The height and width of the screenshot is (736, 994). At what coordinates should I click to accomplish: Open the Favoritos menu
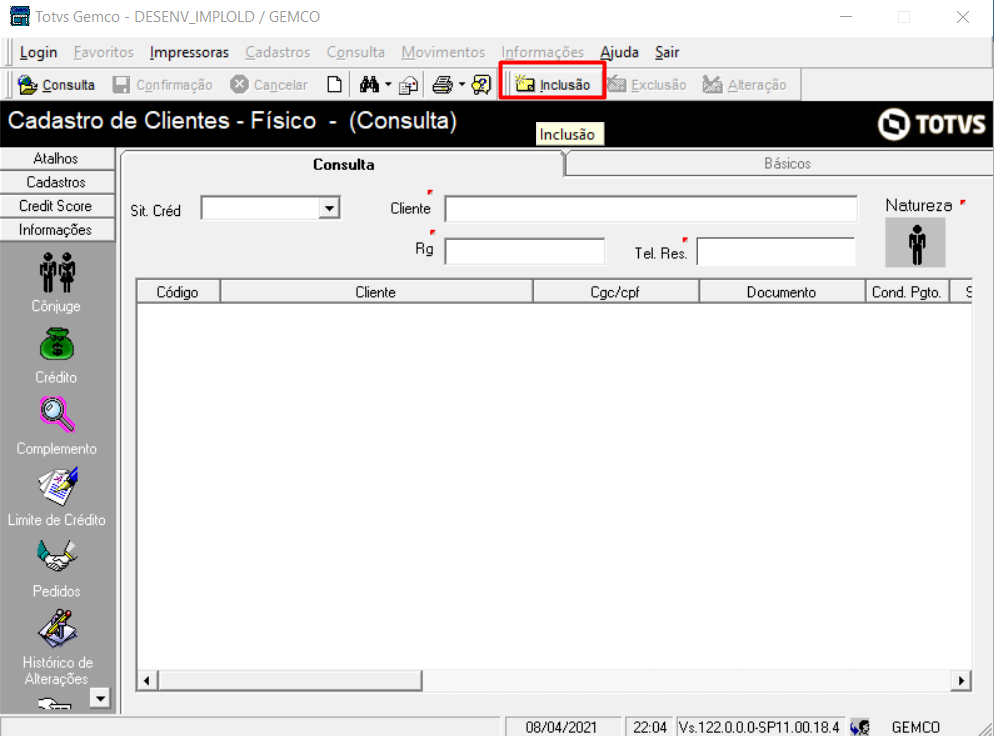click(x=104, y=52)
